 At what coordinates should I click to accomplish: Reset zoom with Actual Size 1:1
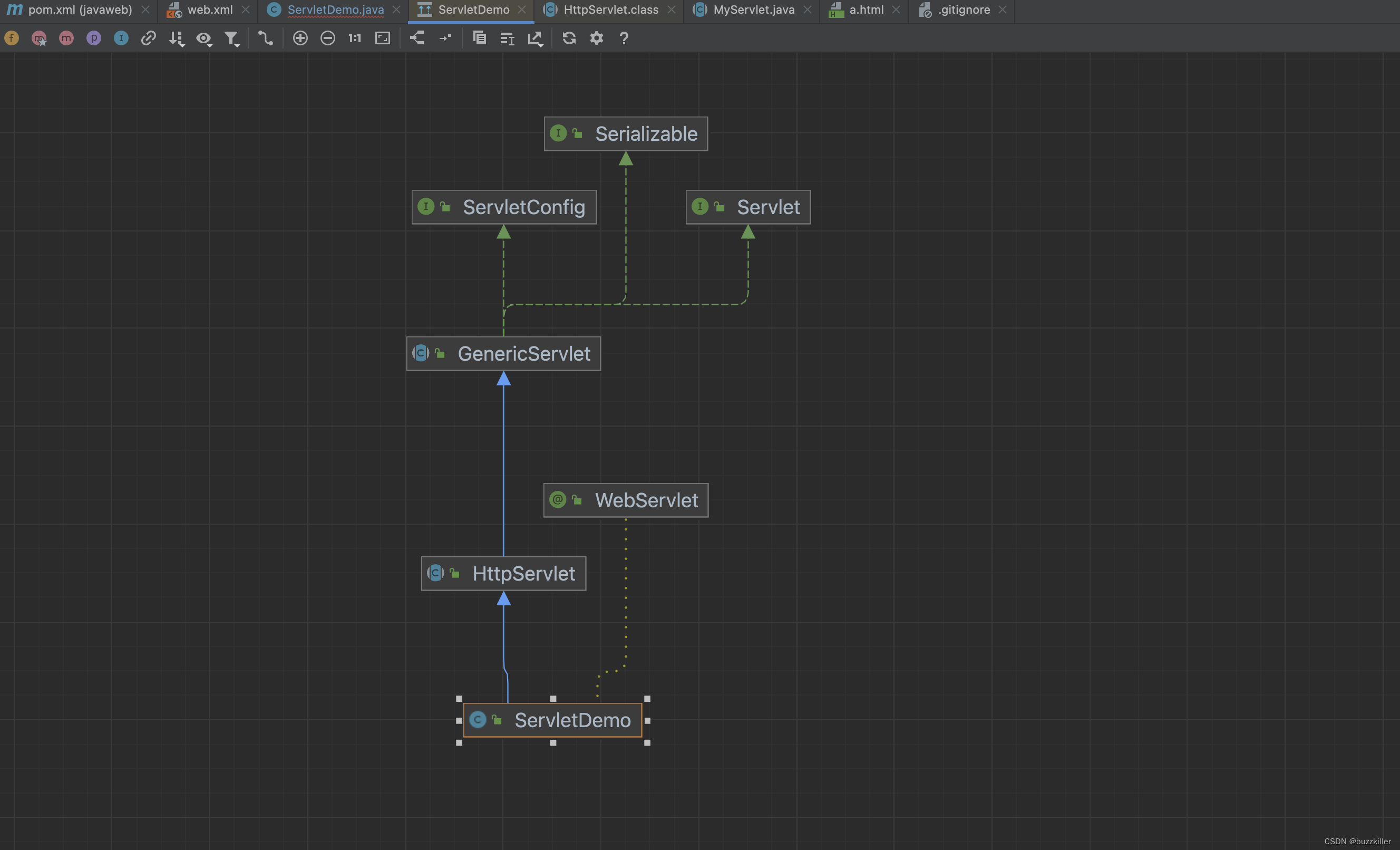coord(355,38)
